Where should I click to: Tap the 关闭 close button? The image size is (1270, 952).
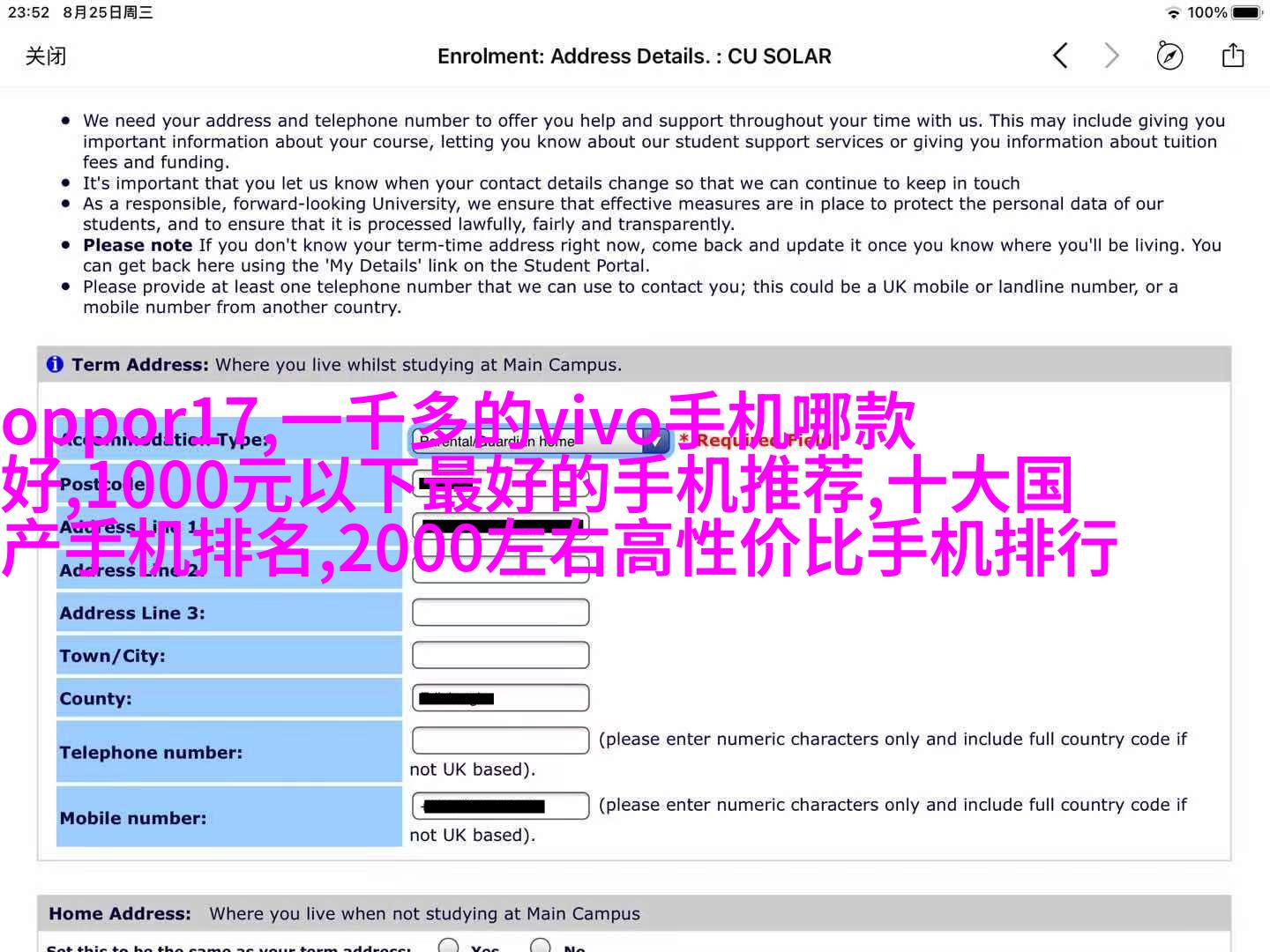click(46, 56)
